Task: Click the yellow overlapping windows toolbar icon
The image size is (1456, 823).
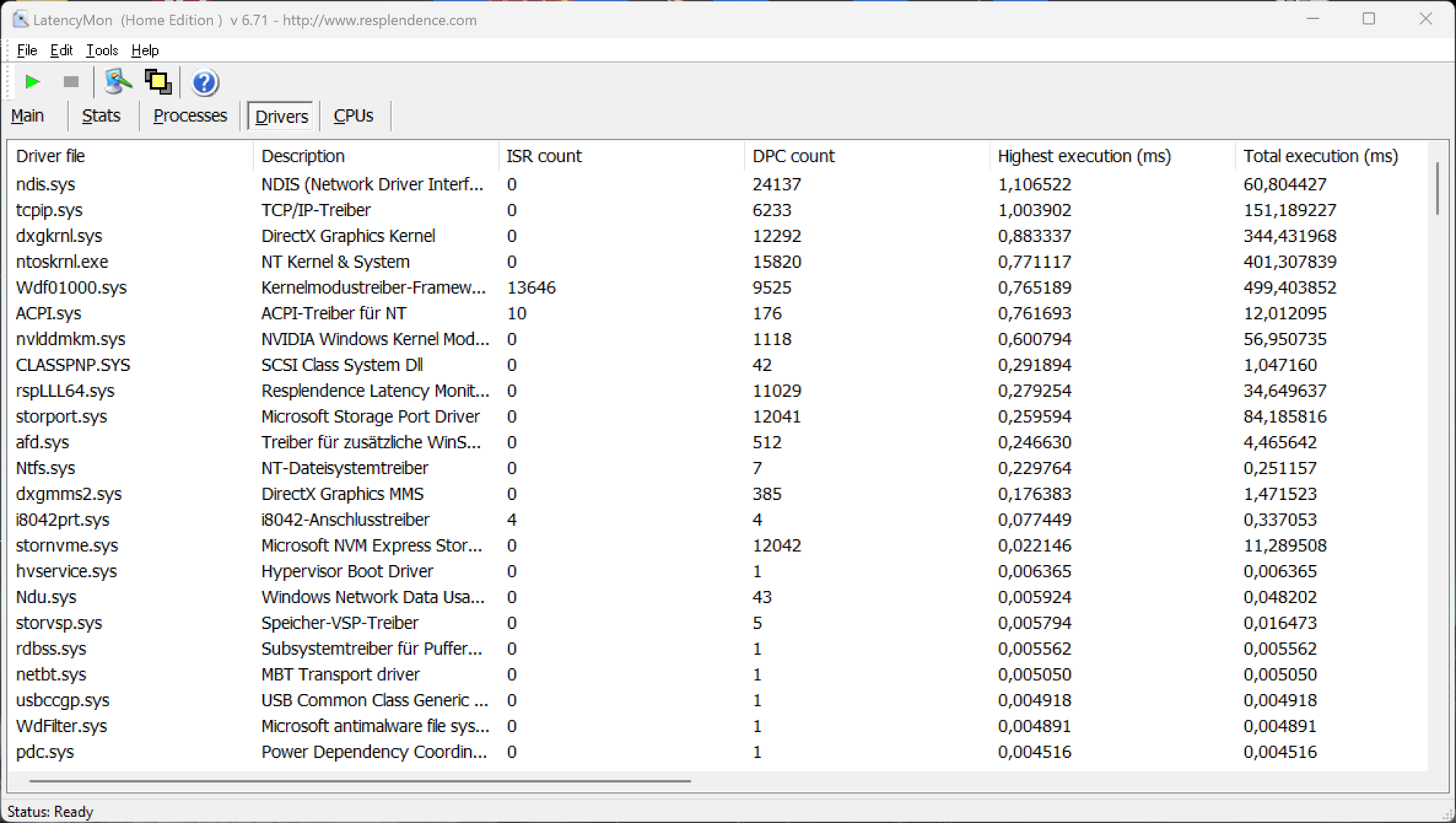Action: [x=158, y=82]
